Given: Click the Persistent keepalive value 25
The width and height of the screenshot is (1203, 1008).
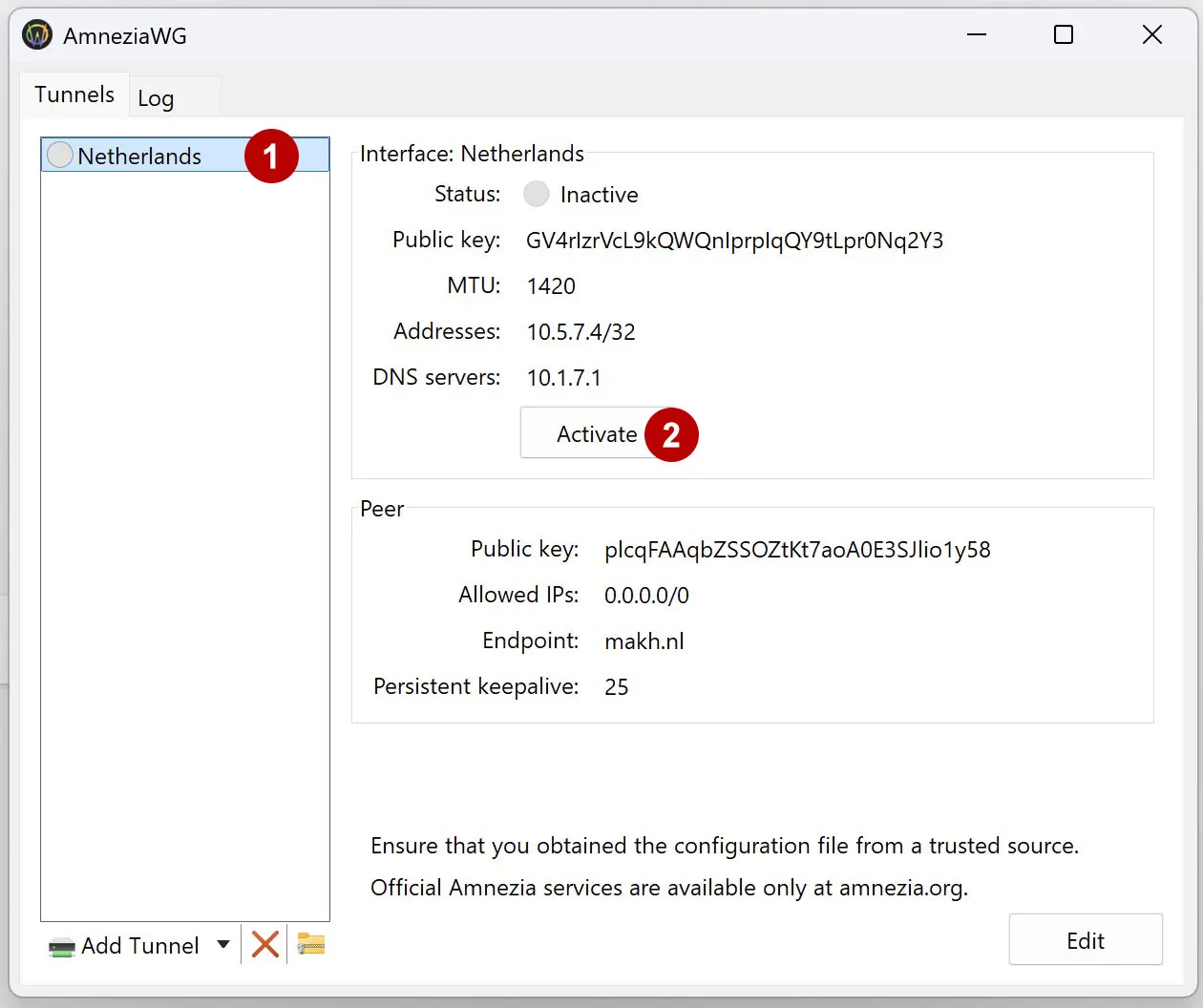Looking at the screenshot, I should pos(617,686).
